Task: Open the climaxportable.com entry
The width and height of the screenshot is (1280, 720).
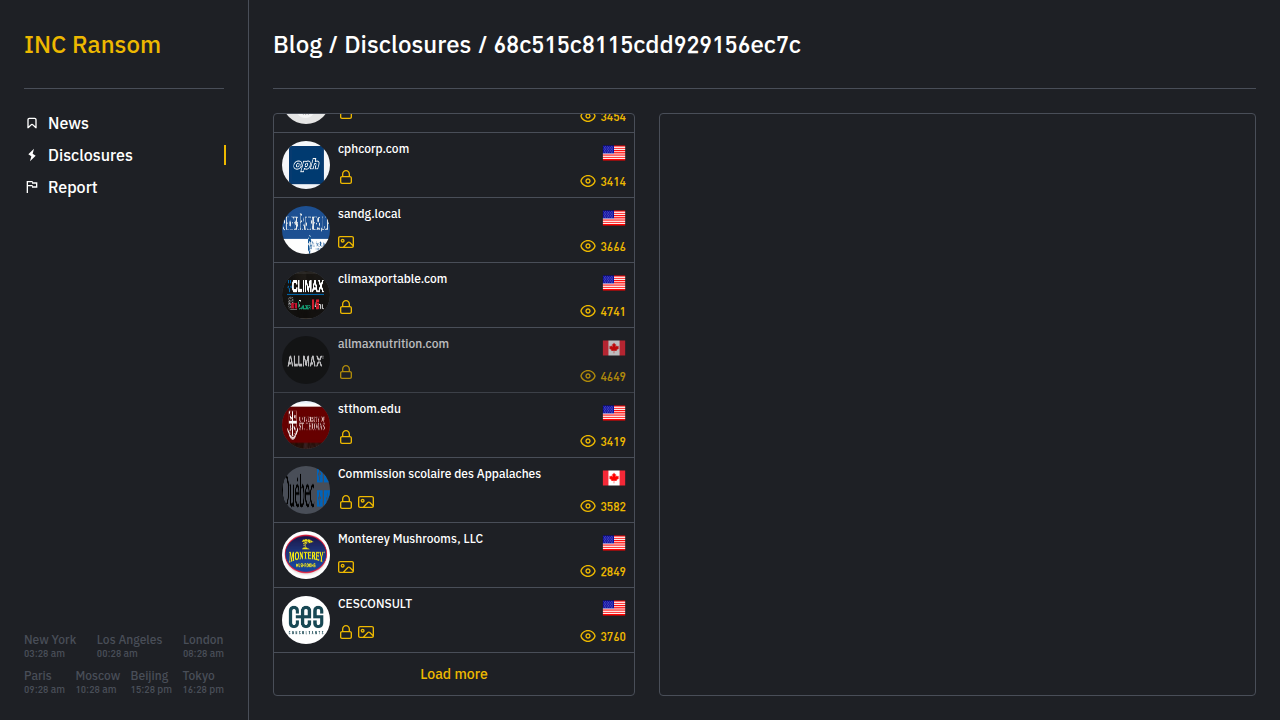Action: [x=454, y=295]
